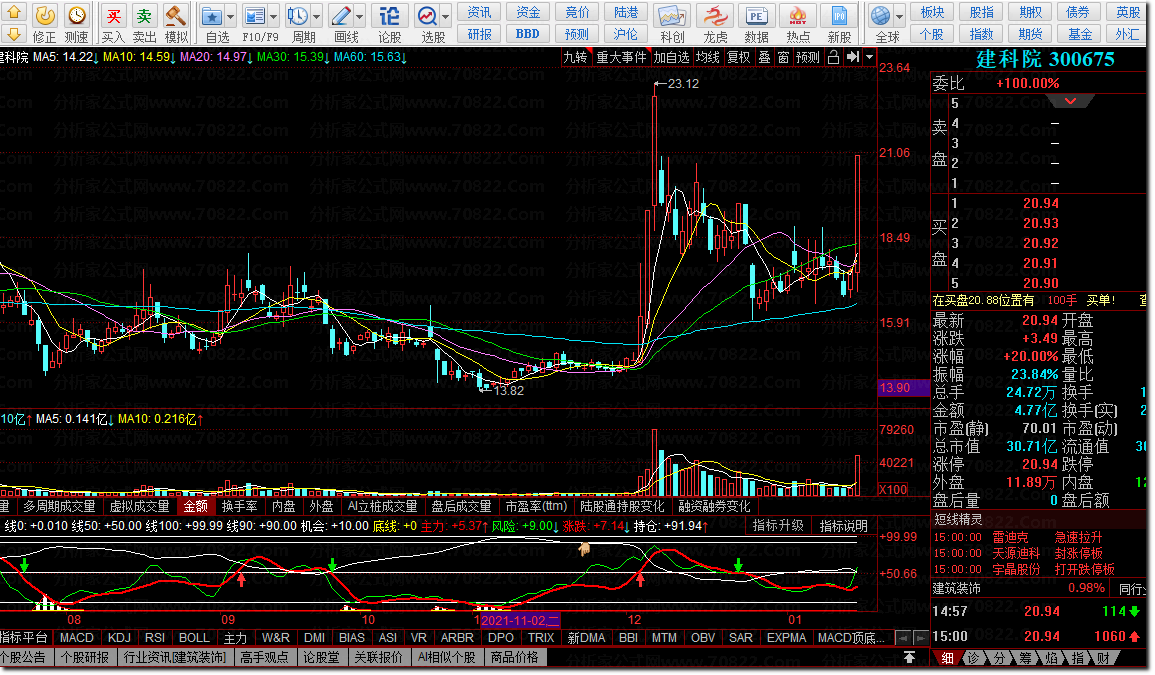Open the 商品价格 commodity prices tab

pos(515,657)
